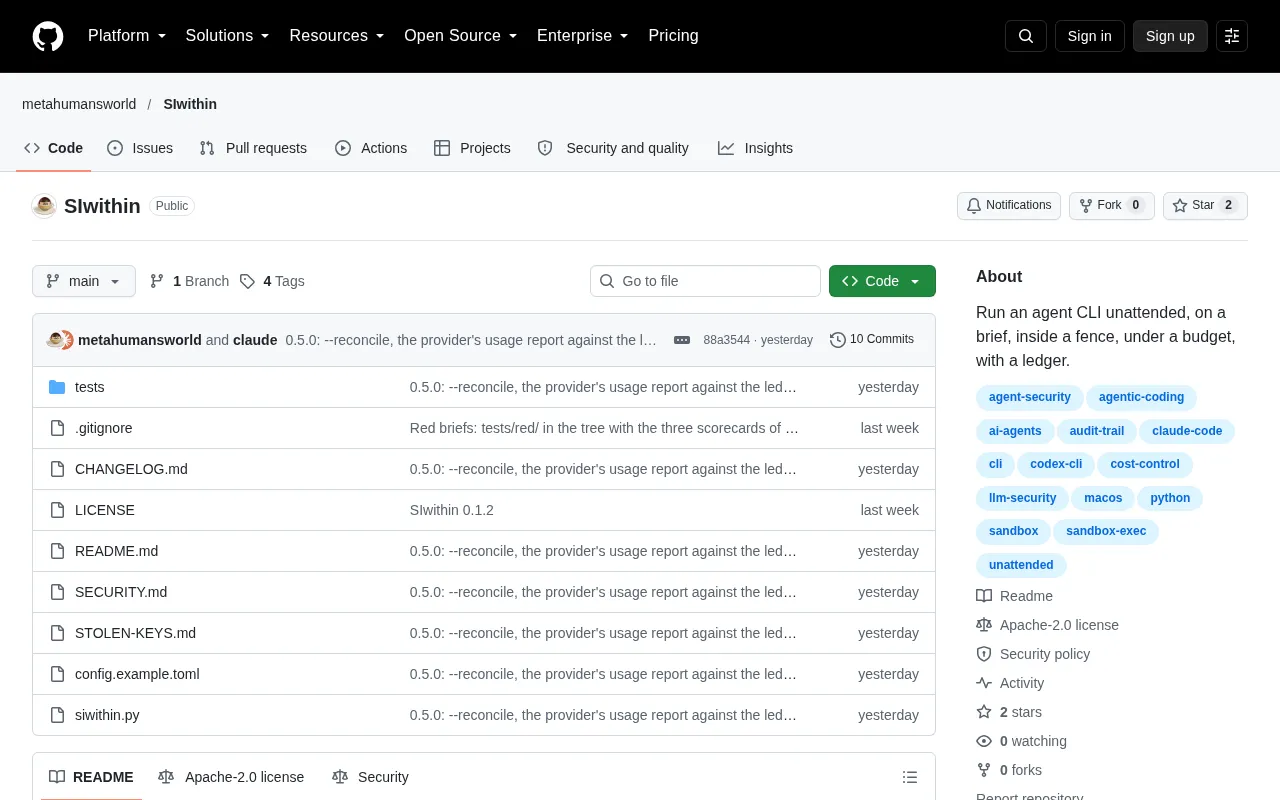Viewport: 1280px width, 800px height.
Task: Expand the Open Source menu
Action: click(461, 36)
